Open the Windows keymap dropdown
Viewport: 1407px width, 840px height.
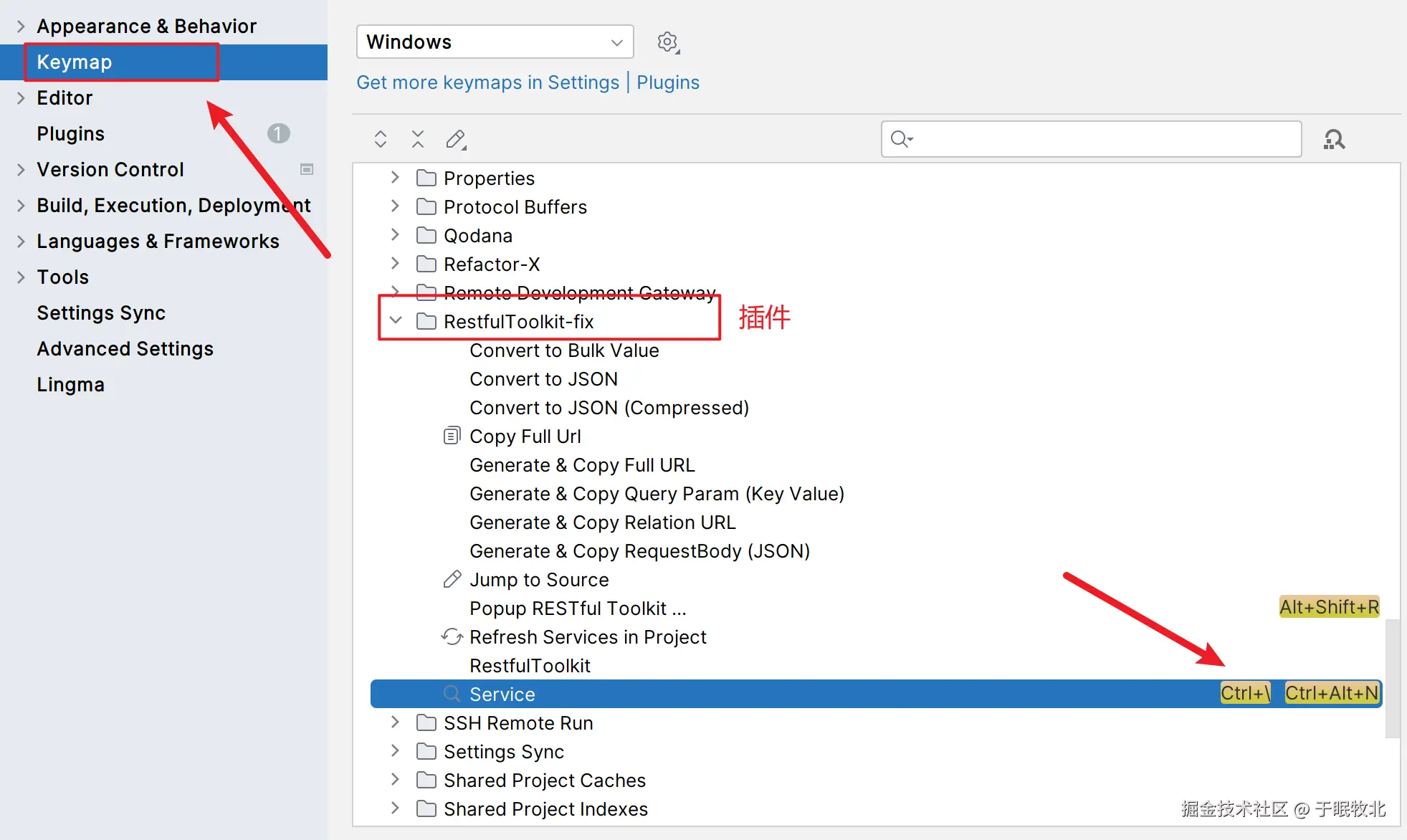tap(495, 42)
